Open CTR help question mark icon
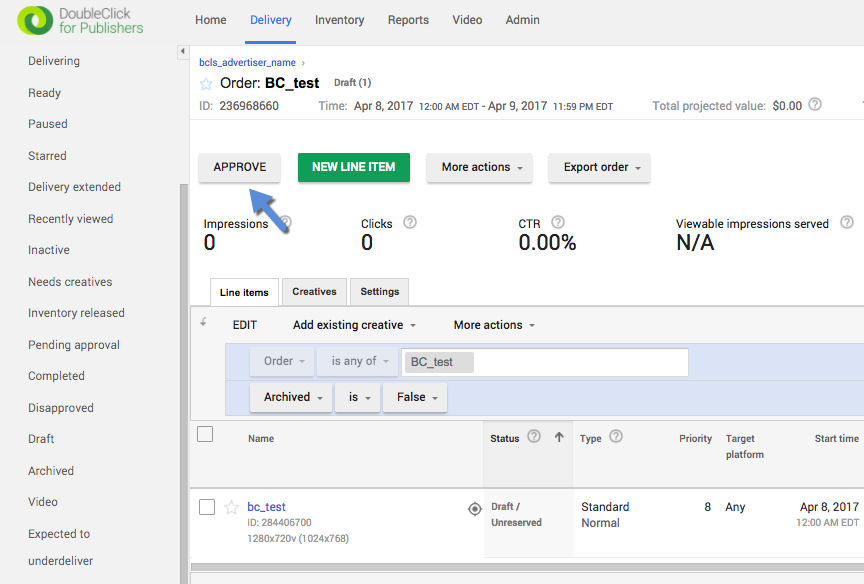 (558, 223)
